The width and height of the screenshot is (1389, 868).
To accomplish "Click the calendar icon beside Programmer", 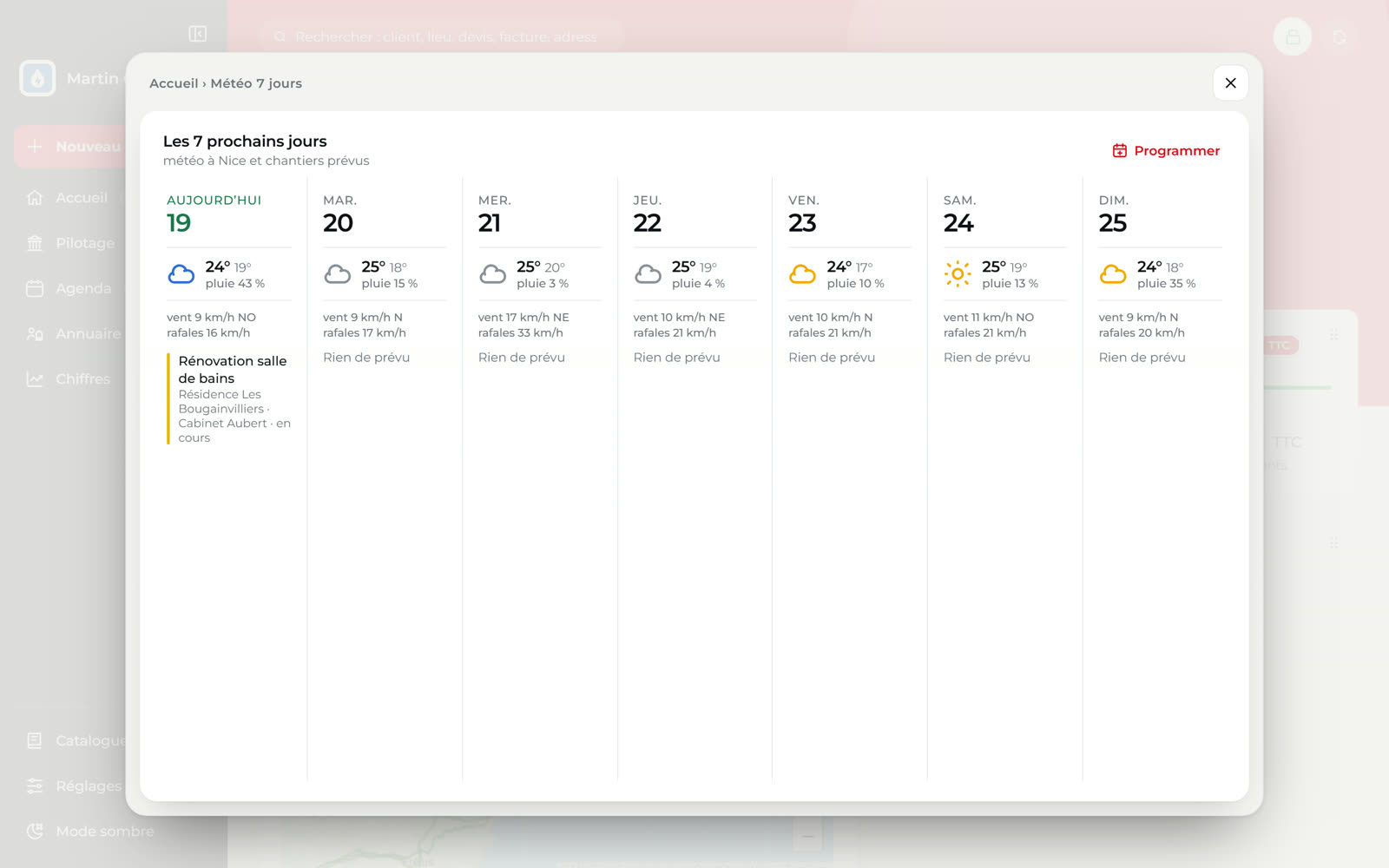I will point(1120,151).
